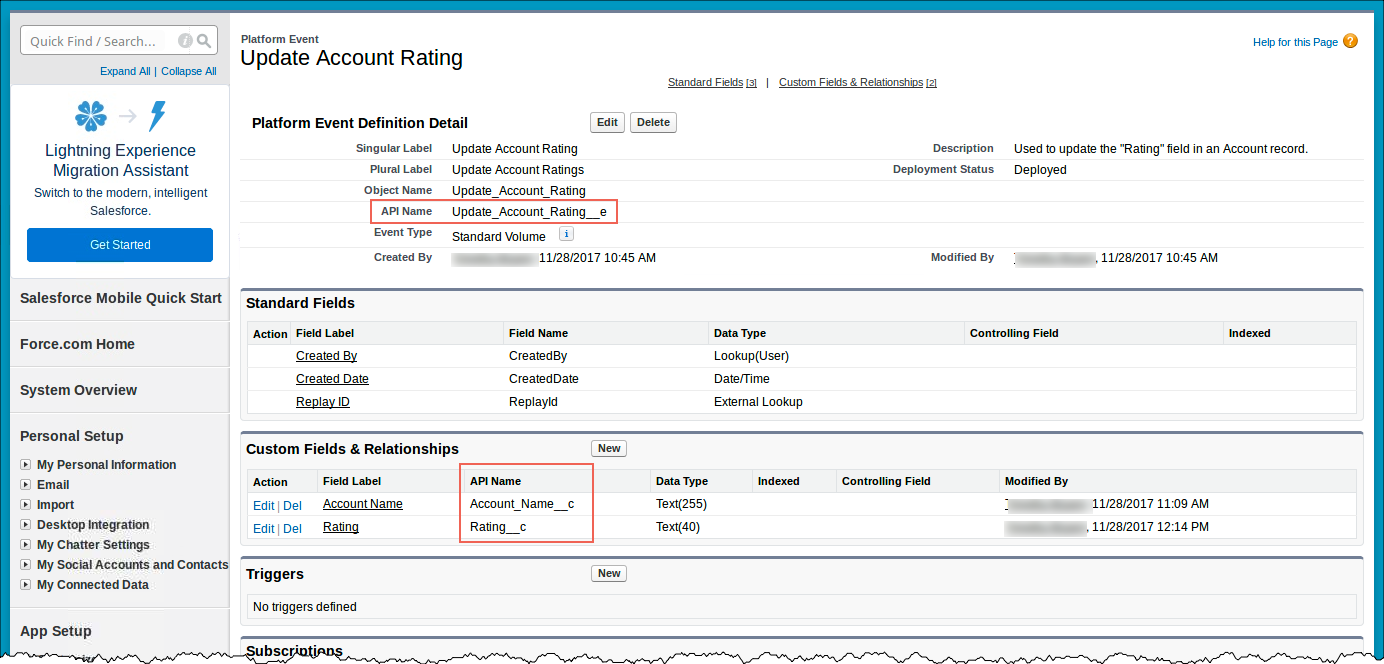Click the Salesforce Classic flower icon
The width and height of the screenshot is (1384, 664).
[x=91, y=116]
